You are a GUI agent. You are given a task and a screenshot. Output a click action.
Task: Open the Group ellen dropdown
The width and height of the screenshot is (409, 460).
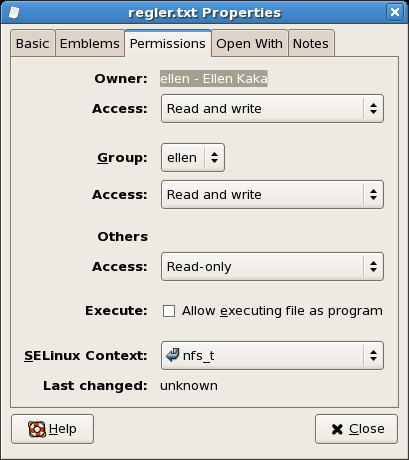click(193, 158)
